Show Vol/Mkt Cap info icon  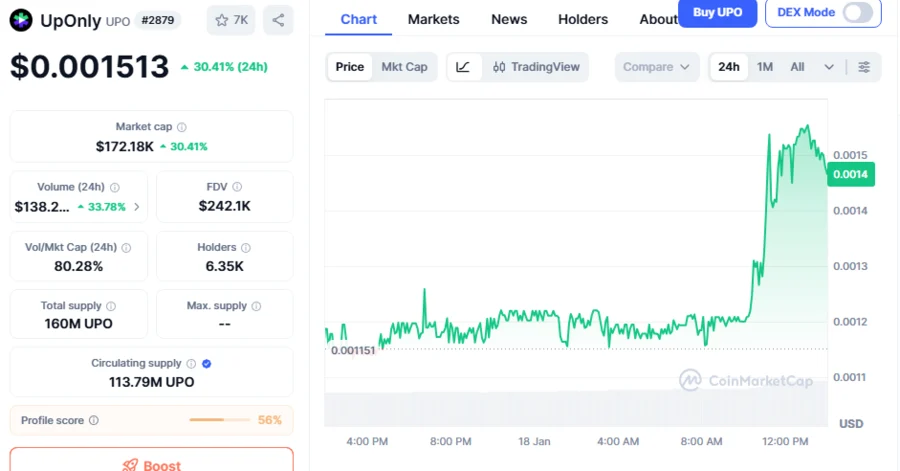pos(126,247)
